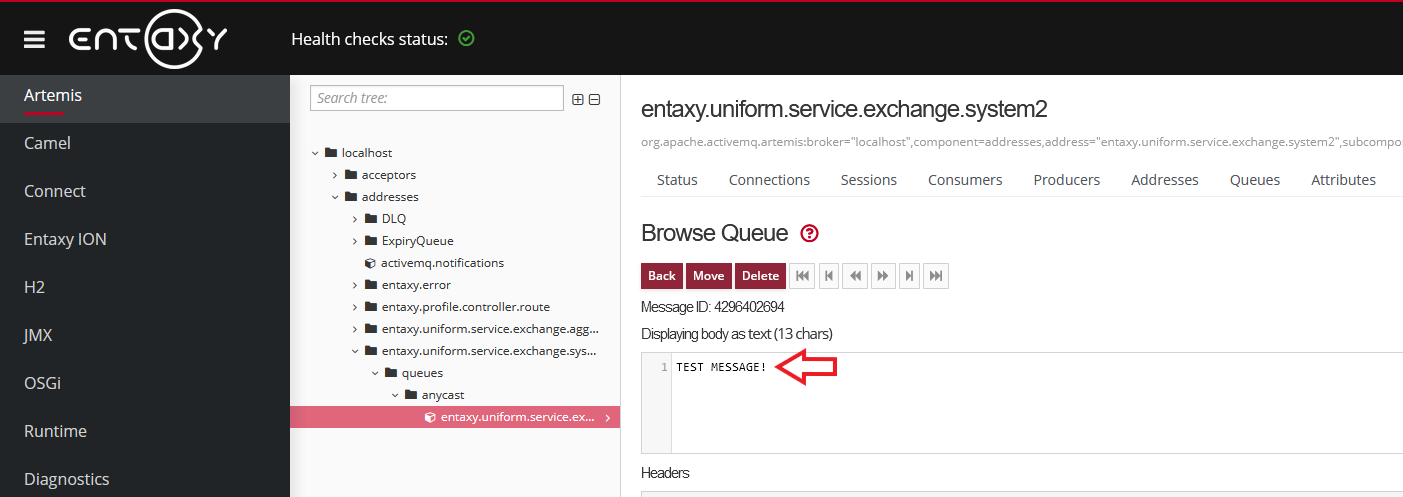
Task: Jump to the first message in queue
Action: pyautogui.click(x=802, y=276)
